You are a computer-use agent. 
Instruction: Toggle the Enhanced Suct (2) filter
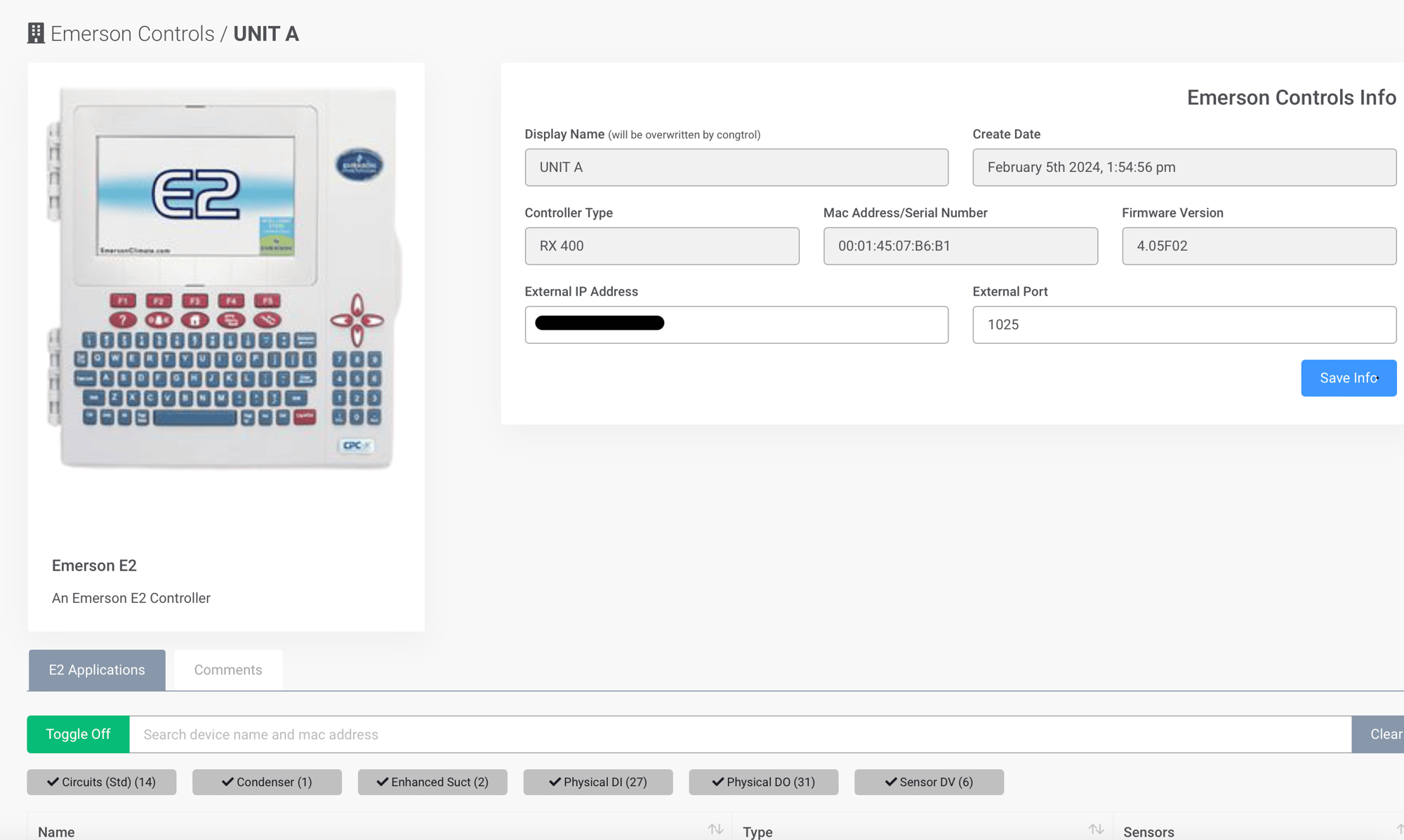(x=432, y=782)
